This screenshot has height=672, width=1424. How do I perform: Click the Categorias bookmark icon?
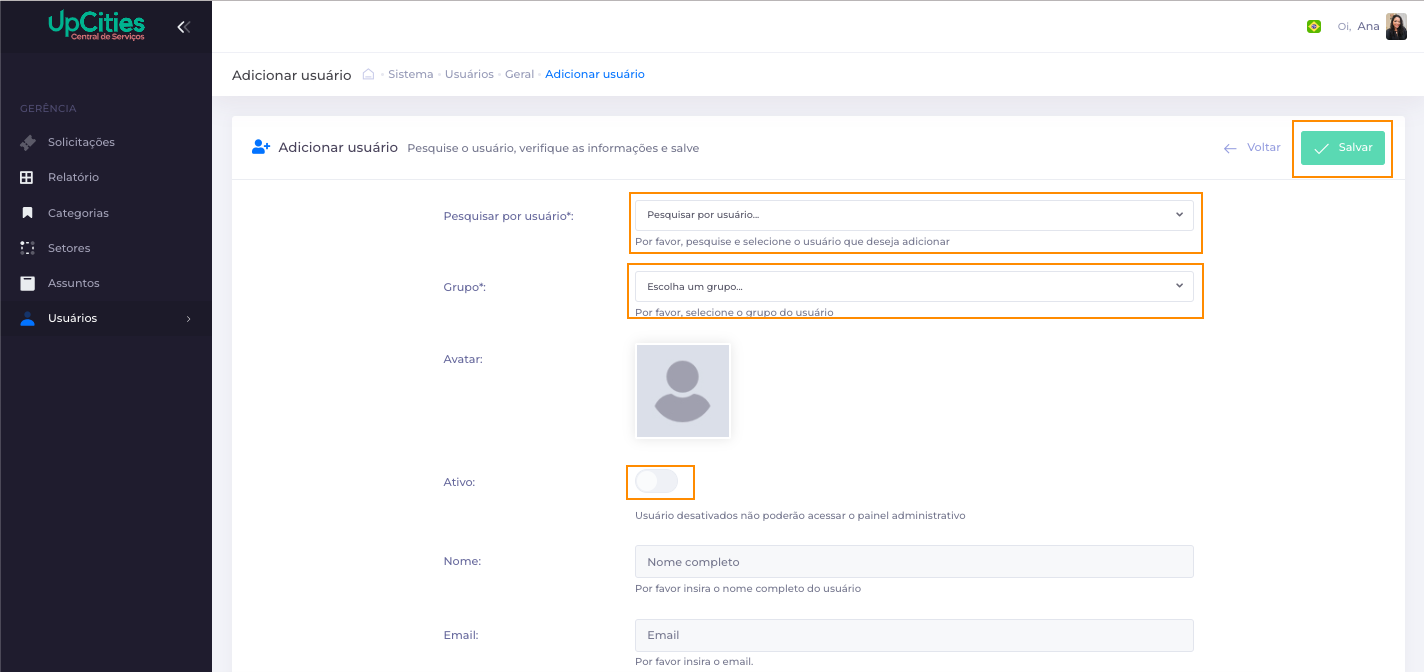[x=27, y=213]
